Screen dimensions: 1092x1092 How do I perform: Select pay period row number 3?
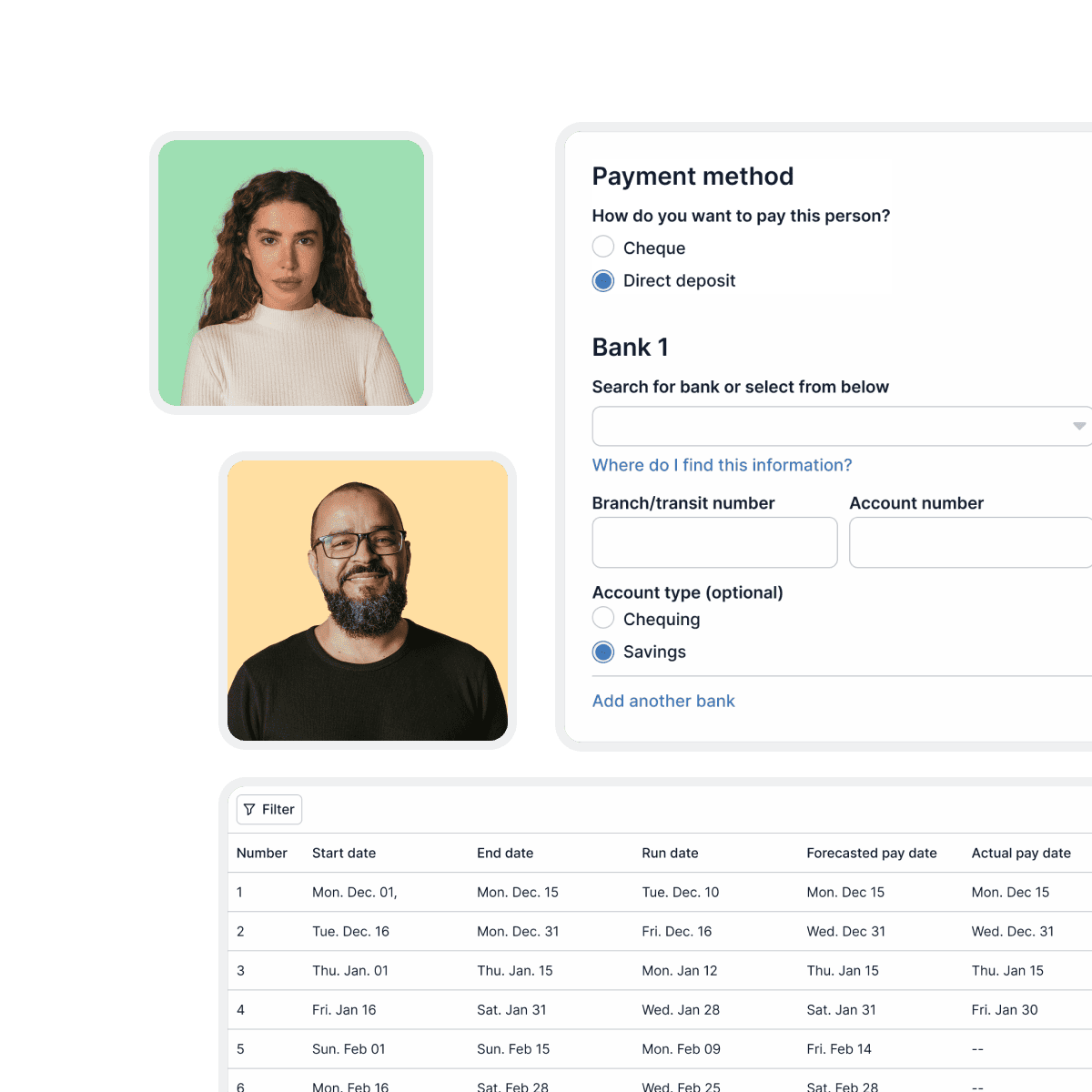point(240,971)
